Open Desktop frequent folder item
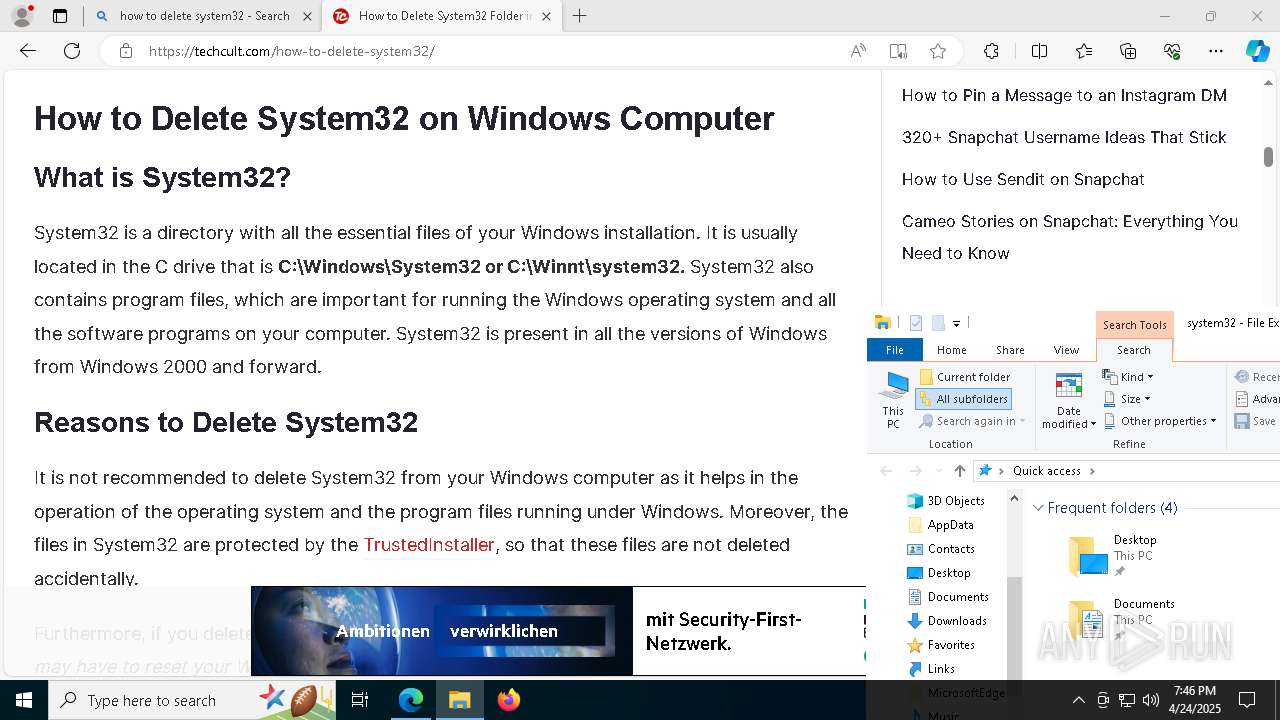The image size is (1280, 720). pos(1113,555)
